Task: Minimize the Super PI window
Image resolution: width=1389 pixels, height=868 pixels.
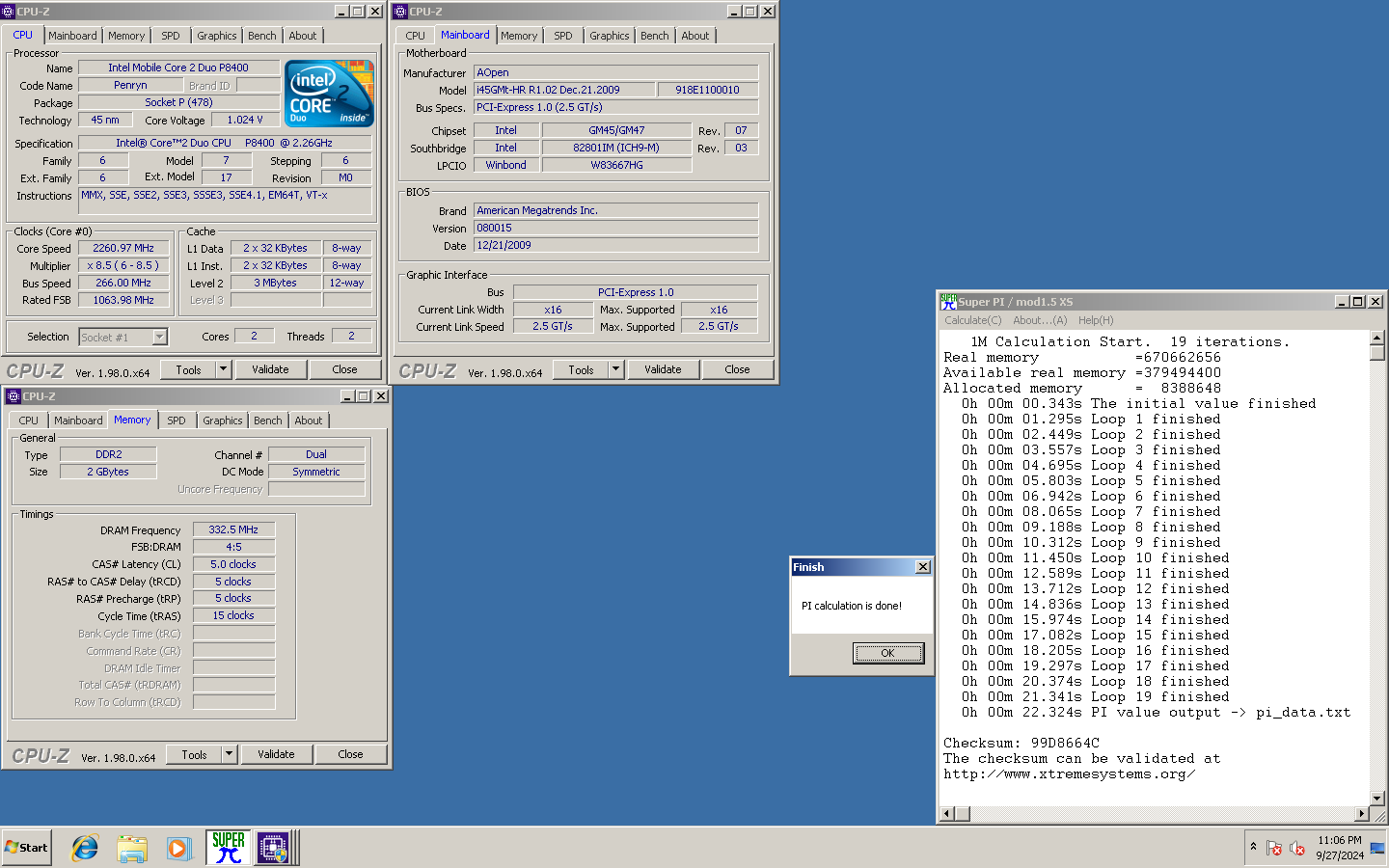Action: (1342, 302)
